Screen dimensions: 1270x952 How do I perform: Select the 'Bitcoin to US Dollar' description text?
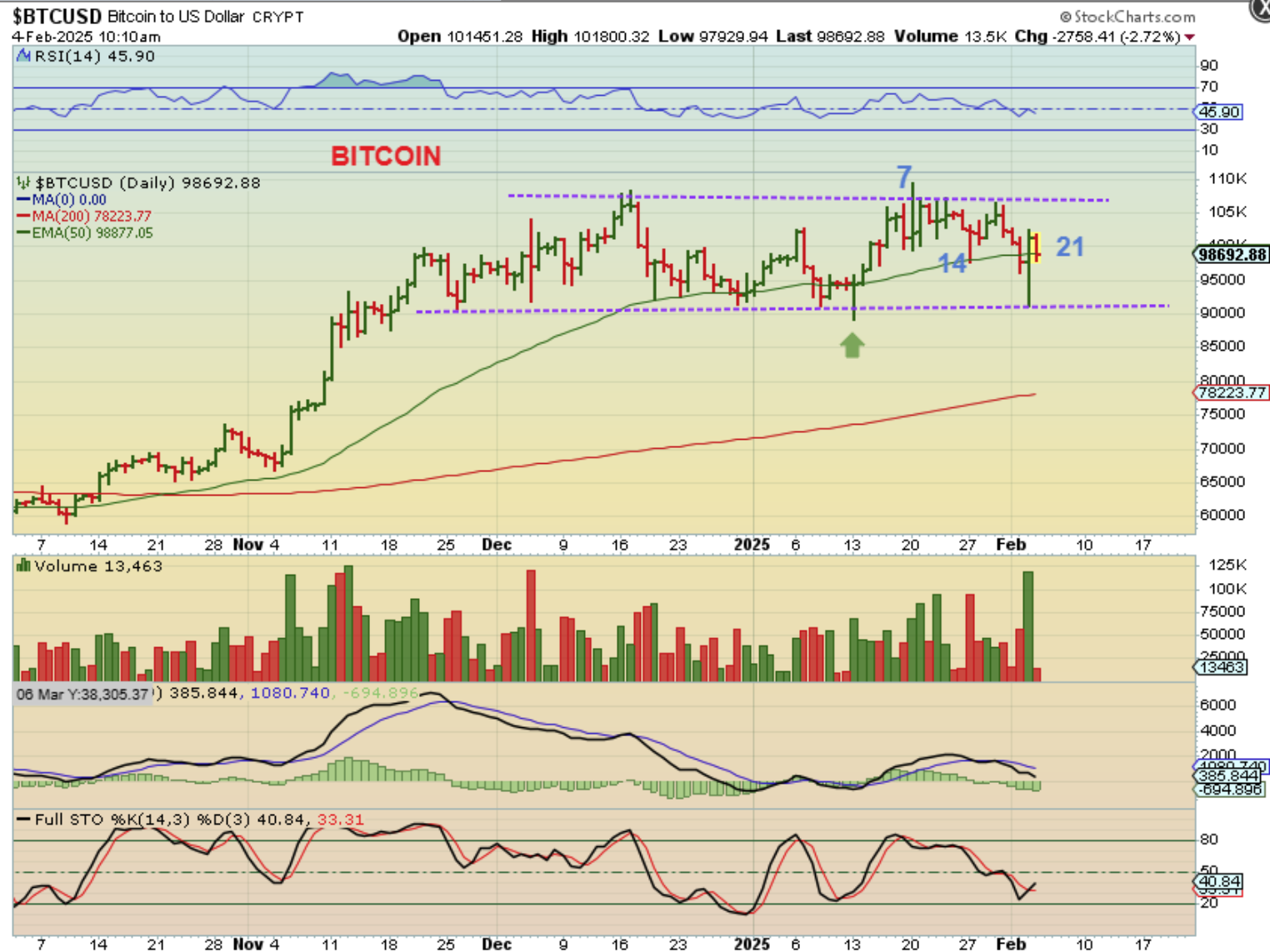pyautogui.click(x=177, y=17)
